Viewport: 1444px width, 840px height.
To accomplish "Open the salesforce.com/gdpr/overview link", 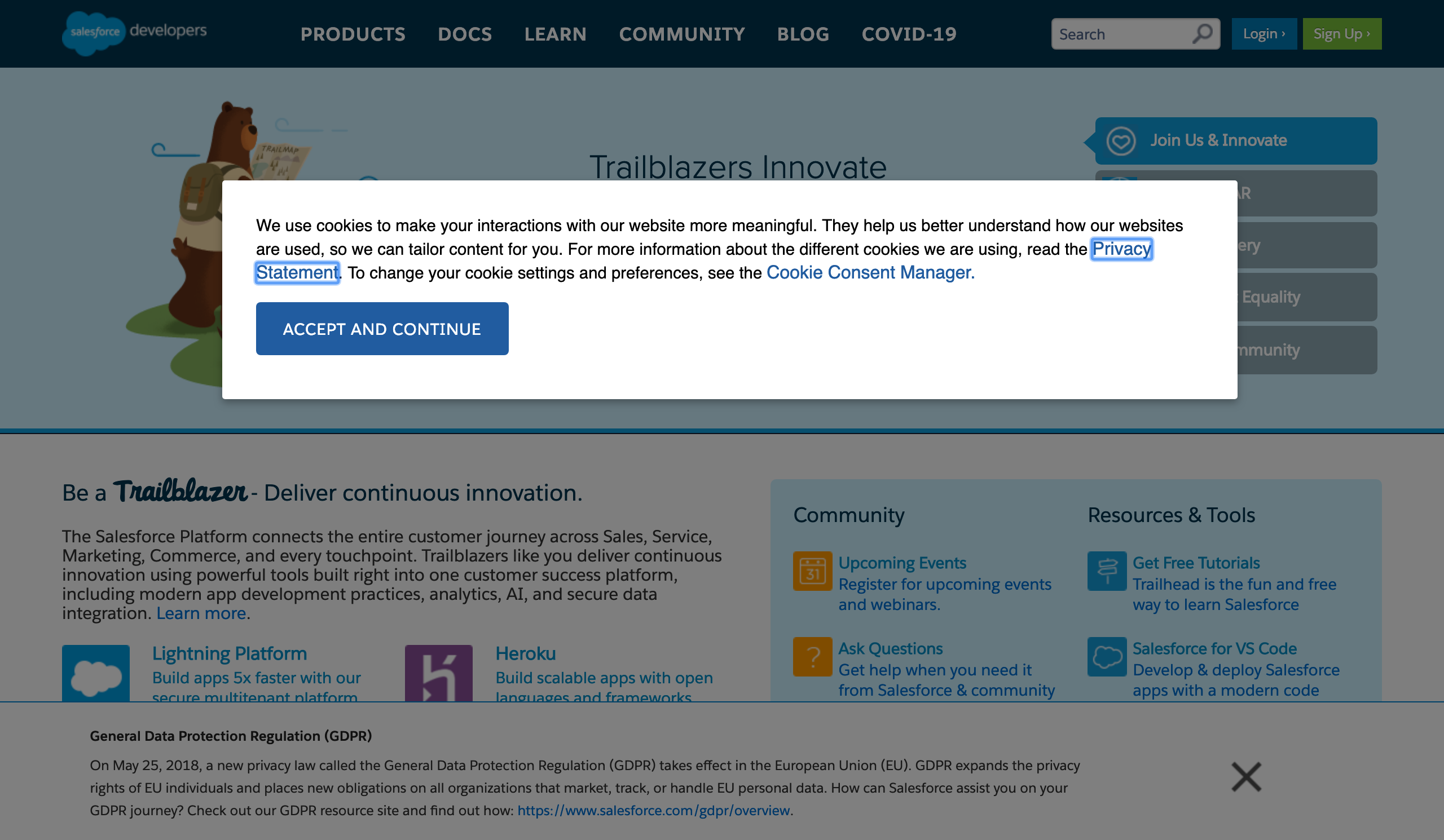I will (654, 810).
